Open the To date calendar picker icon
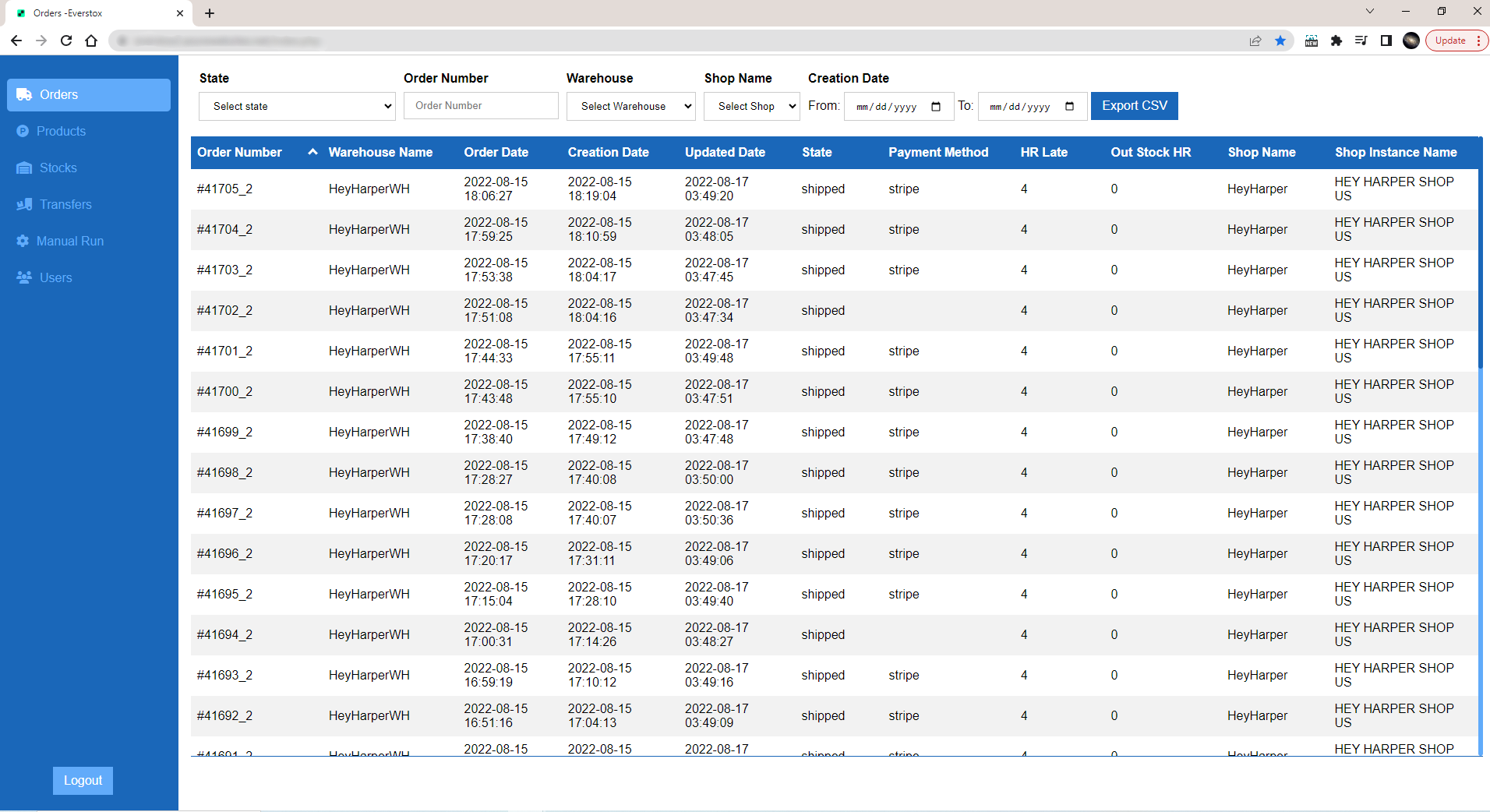 click(x=1069, y=107)
